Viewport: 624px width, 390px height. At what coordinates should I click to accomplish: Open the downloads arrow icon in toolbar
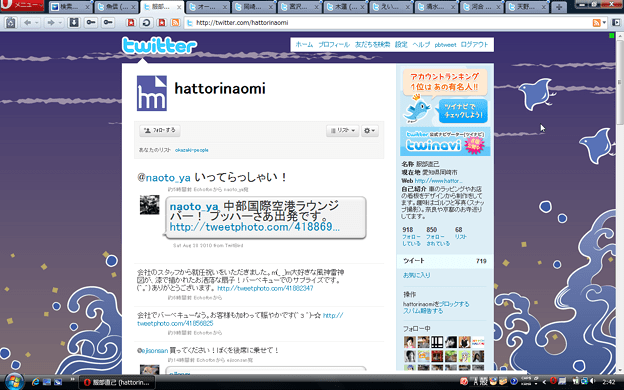point(74,23)
